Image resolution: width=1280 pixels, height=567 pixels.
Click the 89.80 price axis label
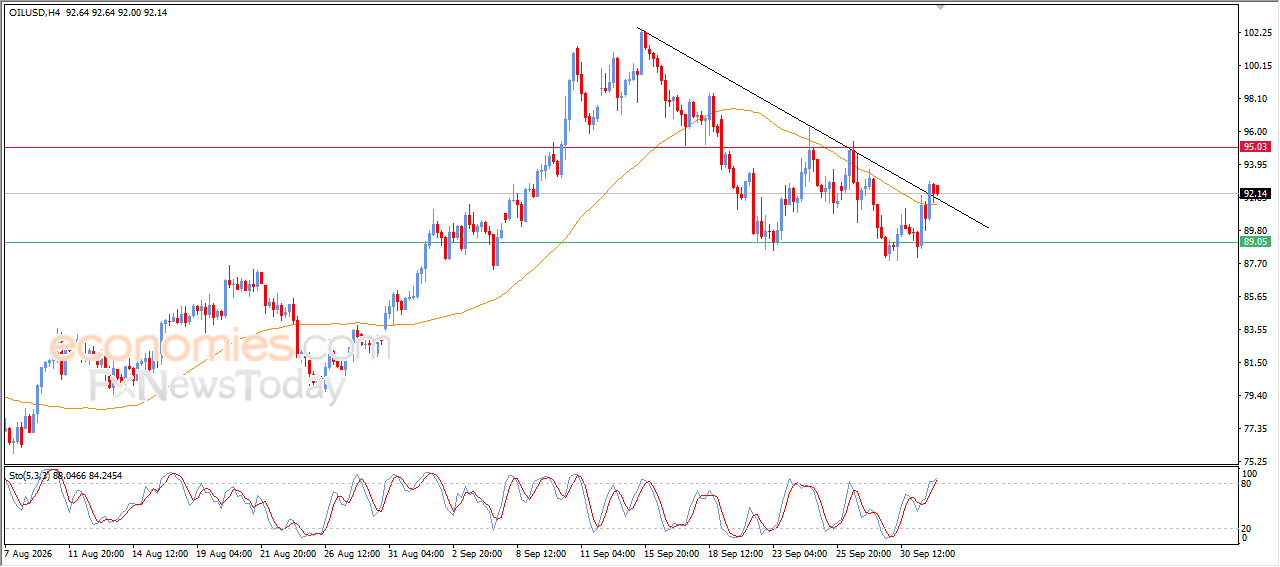pos(1257,231)
